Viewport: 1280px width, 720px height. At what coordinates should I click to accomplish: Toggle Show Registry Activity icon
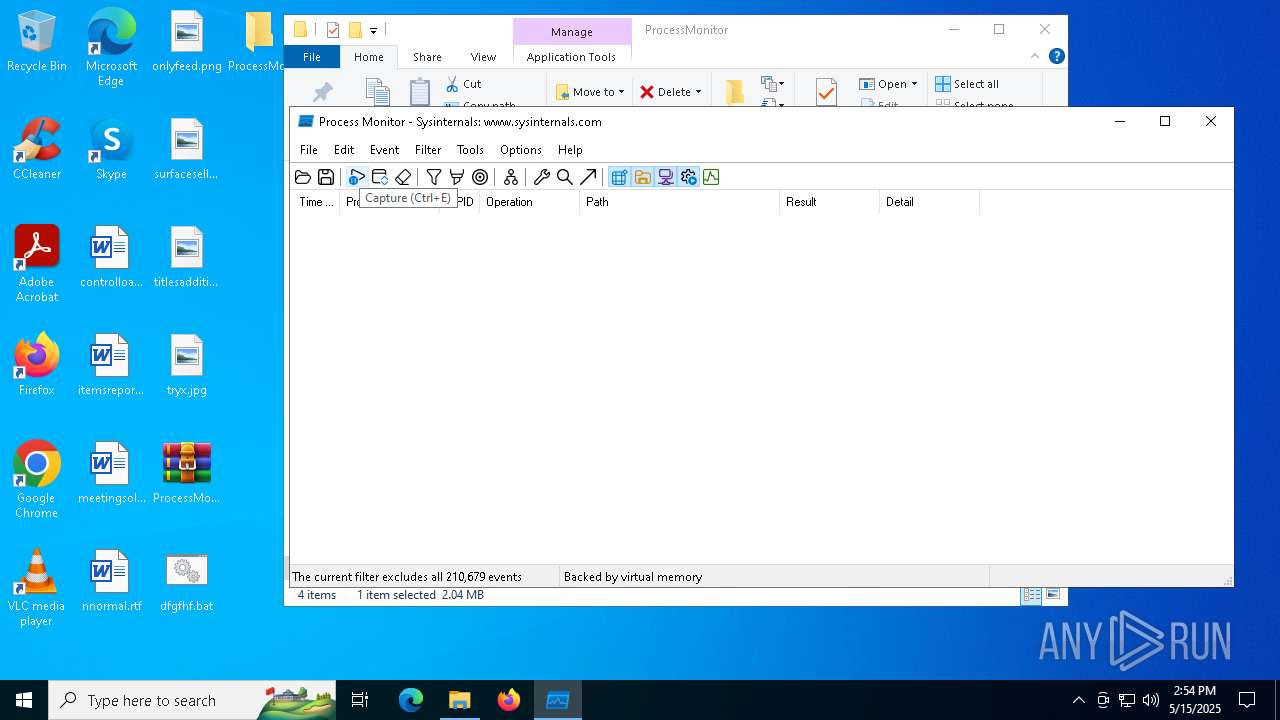(619, 177)
